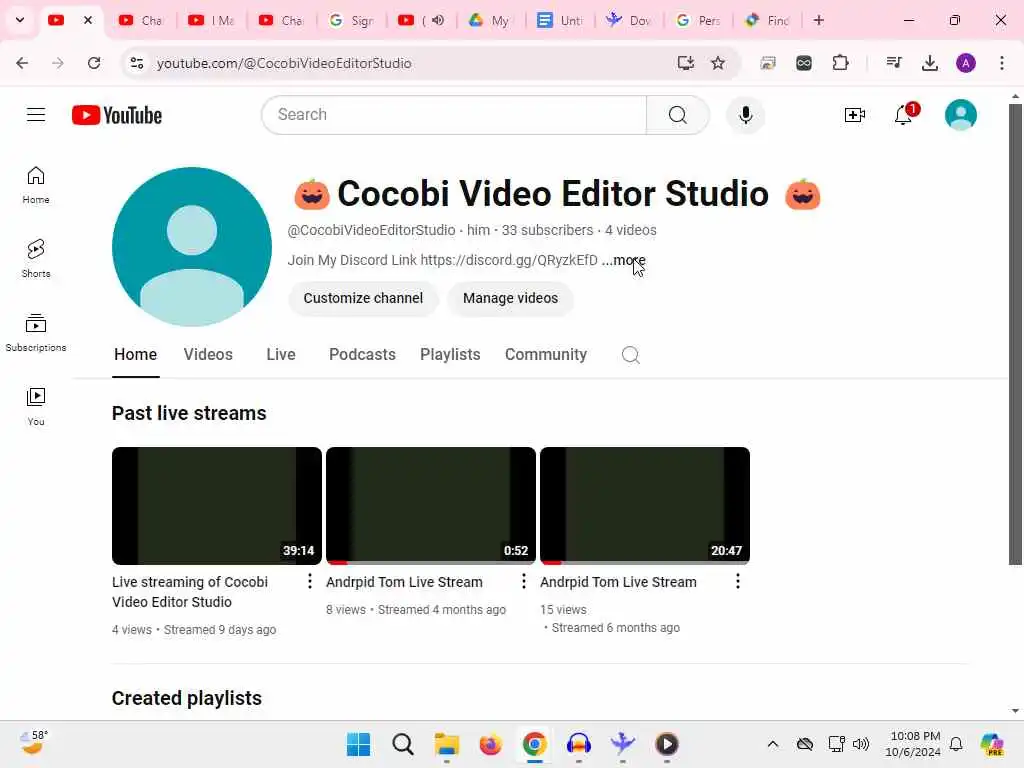The width and height of the screenshot is (1024, 768).
Task: Open the YouTube hamburger guide menu
Action: [36, 115]
